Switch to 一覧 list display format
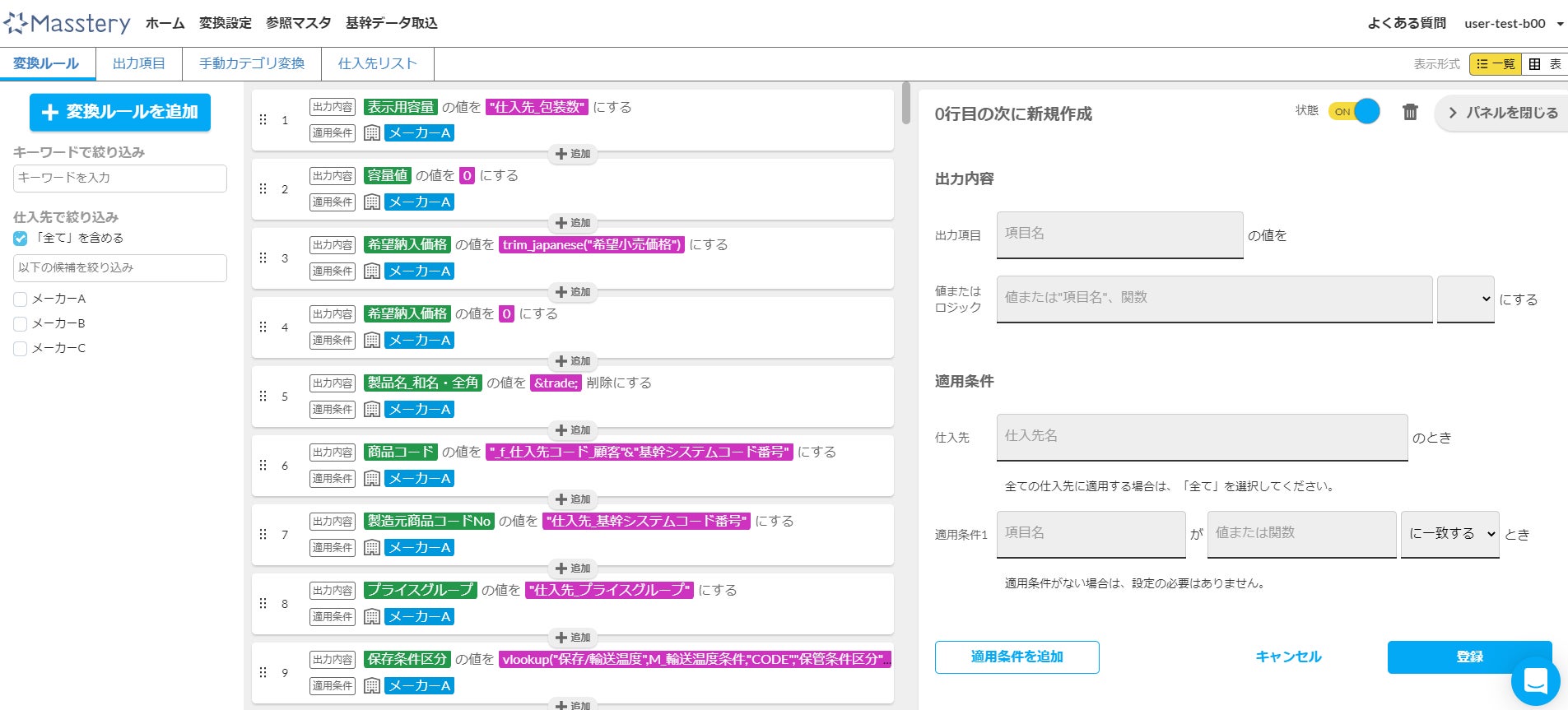 (x=1496, y=64)
